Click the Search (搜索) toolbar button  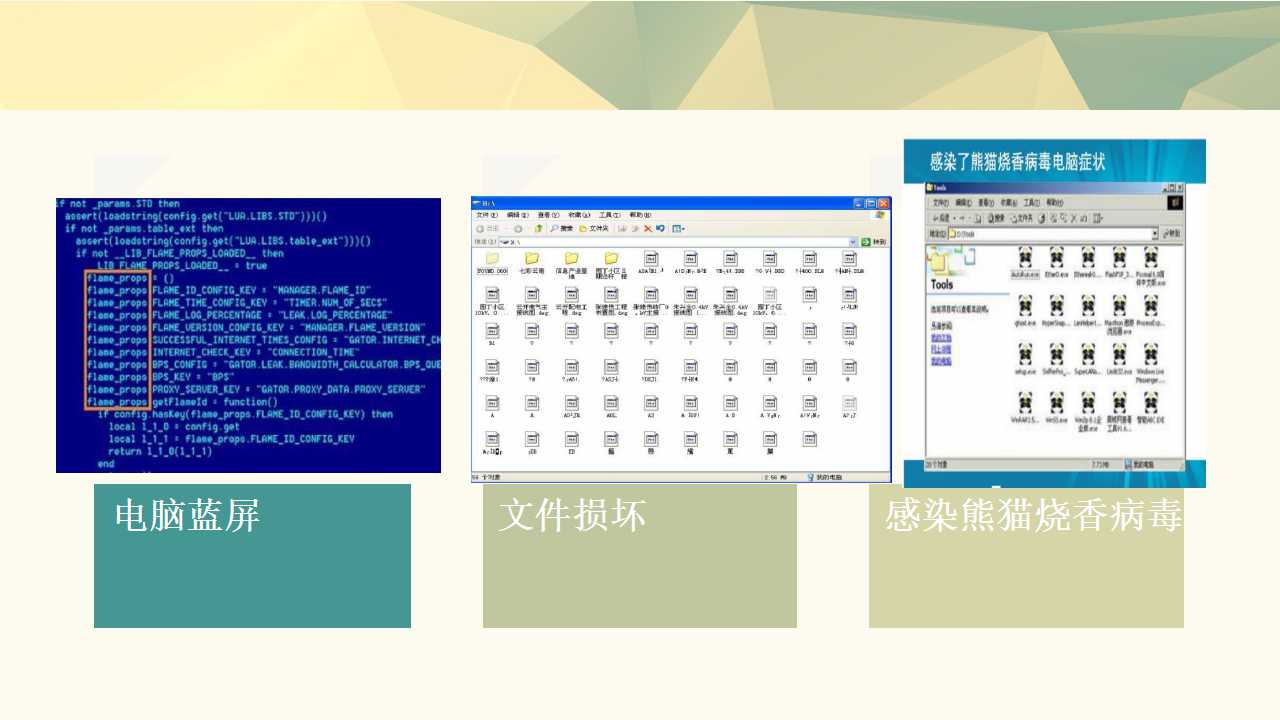[x=562, y=228]
